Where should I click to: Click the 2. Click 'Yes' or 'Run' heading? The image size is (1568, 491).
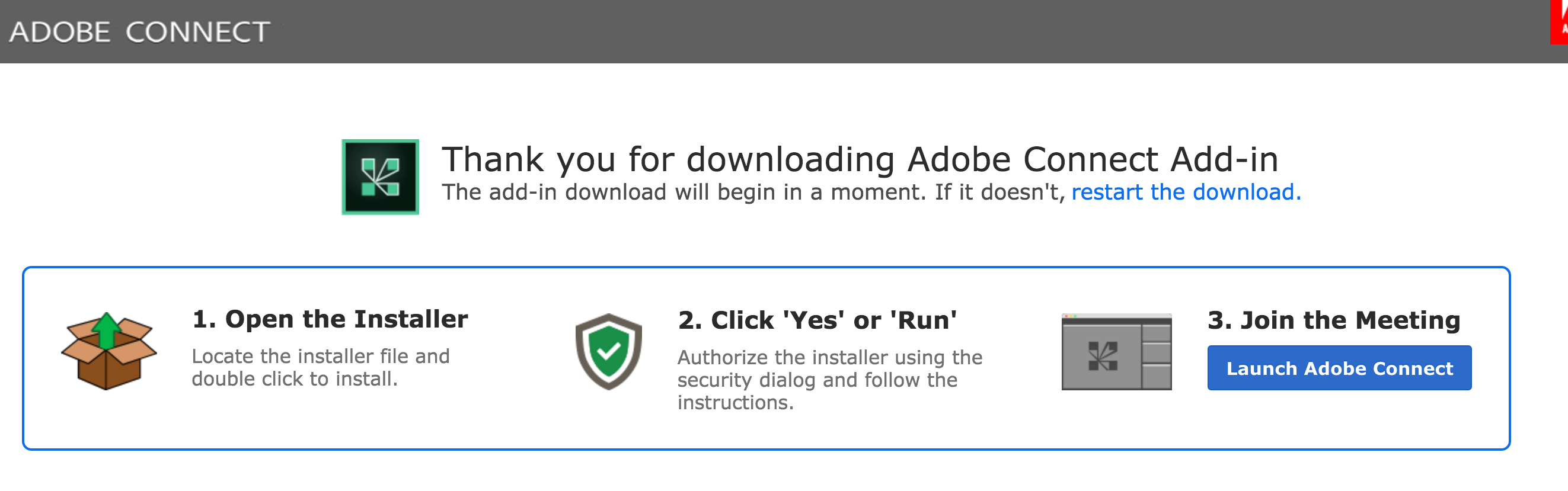[x=817, y=320]
